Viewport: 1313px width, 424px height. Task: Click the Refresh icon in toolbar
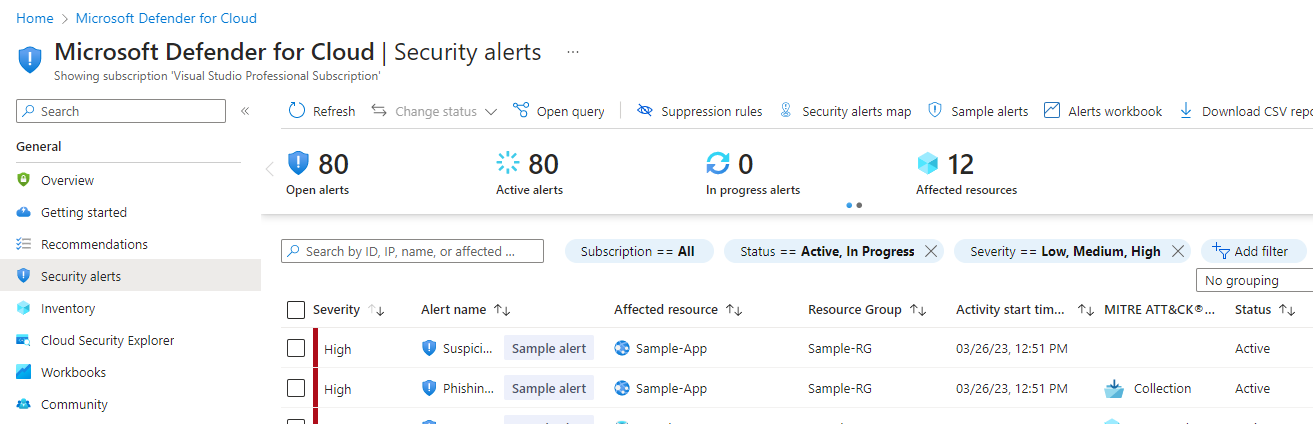point(297,111)
